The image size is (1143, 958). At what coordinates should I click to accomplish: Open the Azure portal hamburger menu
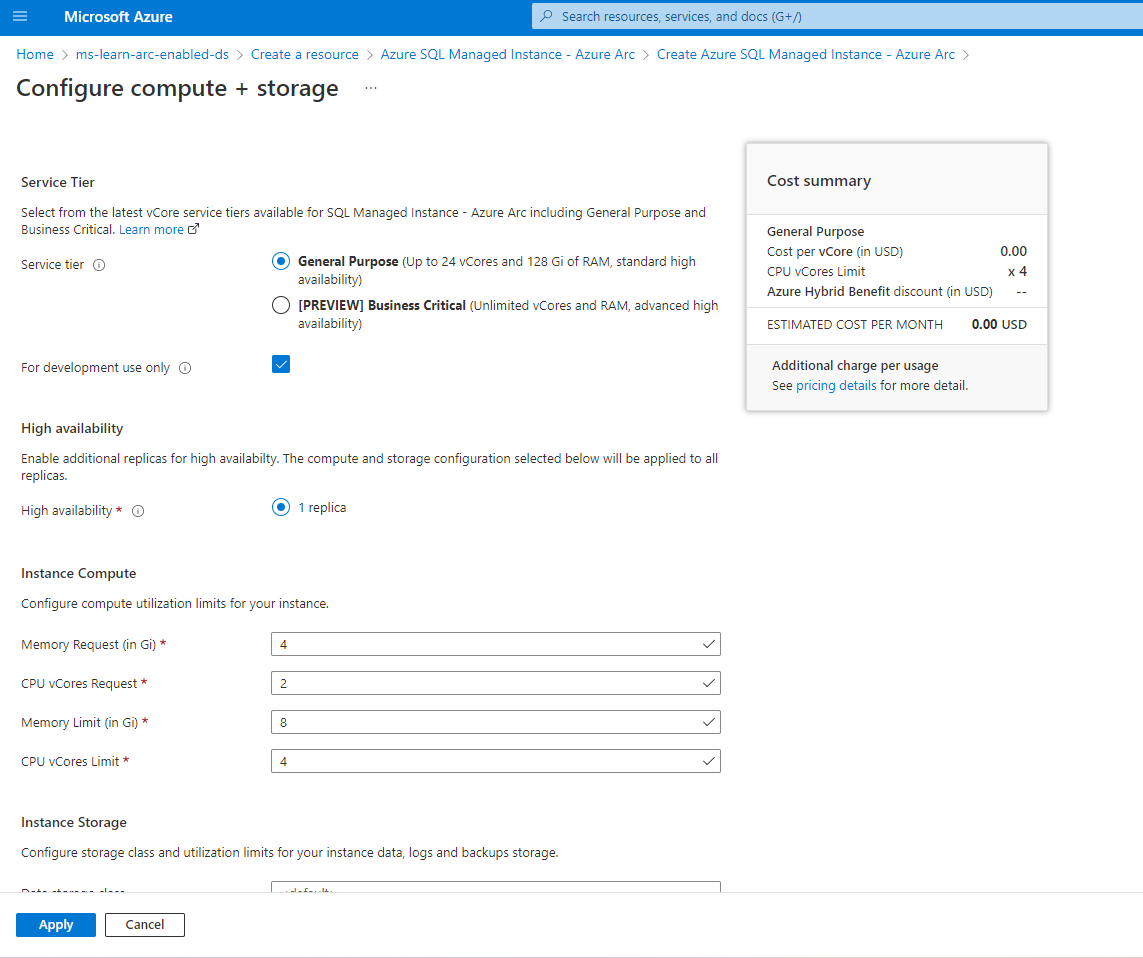pyautogui.click(x=20, y=16)
